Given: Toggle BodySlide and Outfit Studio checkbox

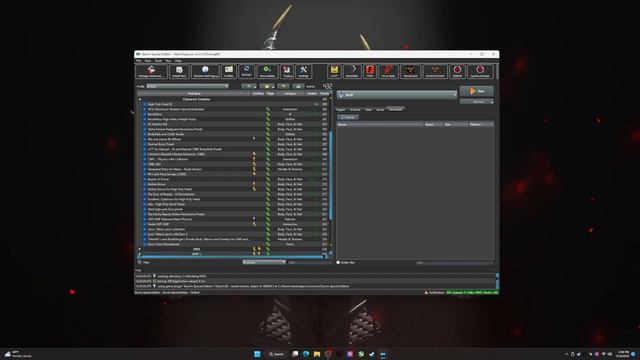Looking at the screenshot, I should click(144, 134).
